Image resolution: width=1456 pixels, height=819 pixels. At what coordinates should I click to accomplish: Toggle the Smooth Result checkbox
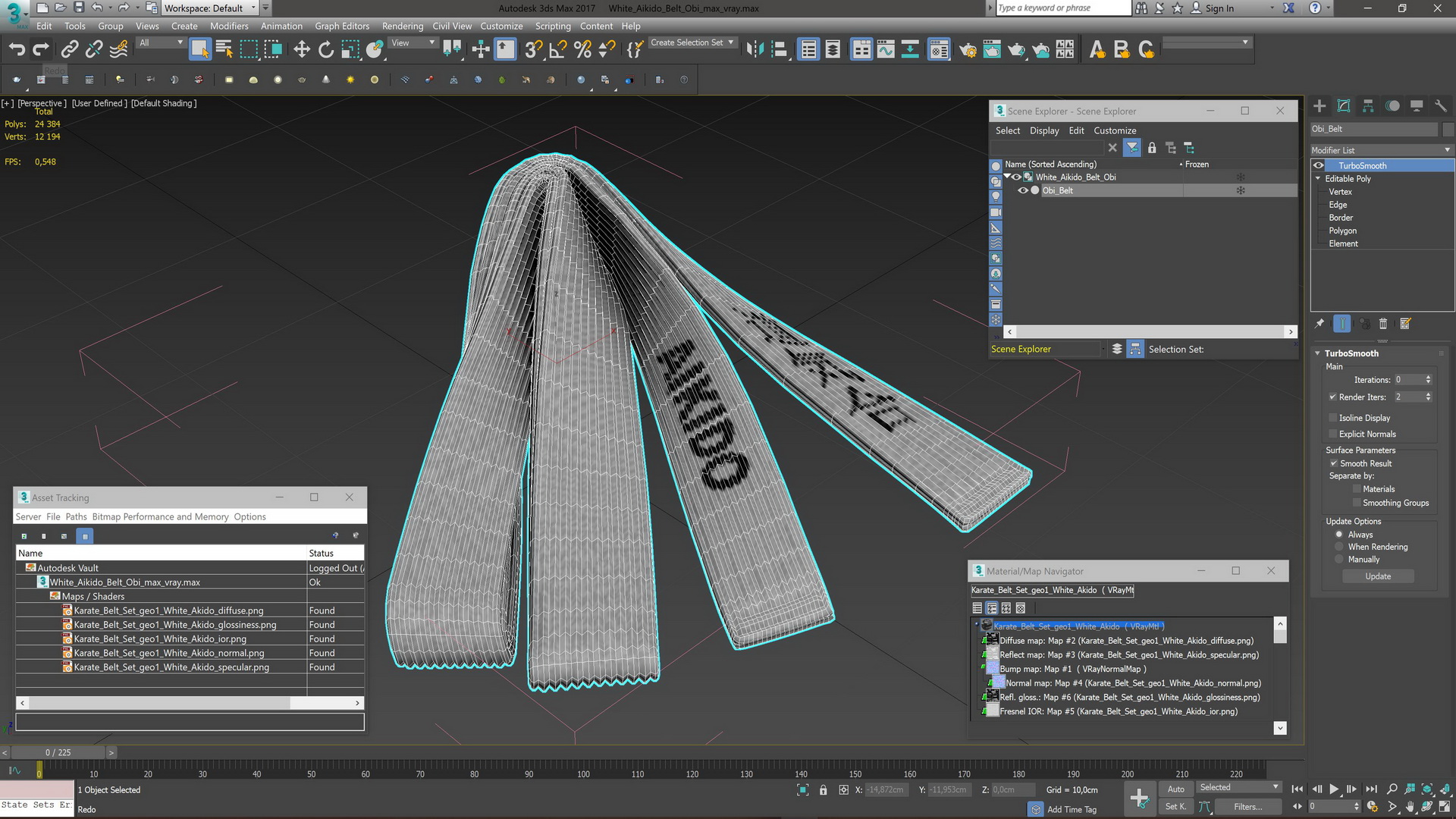click(x=1333, y=463)
